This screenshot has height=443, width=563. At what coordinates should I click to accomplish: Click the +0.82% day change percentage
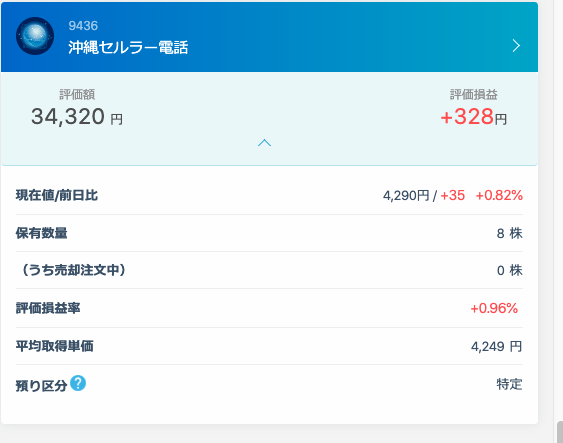point(499,196)
